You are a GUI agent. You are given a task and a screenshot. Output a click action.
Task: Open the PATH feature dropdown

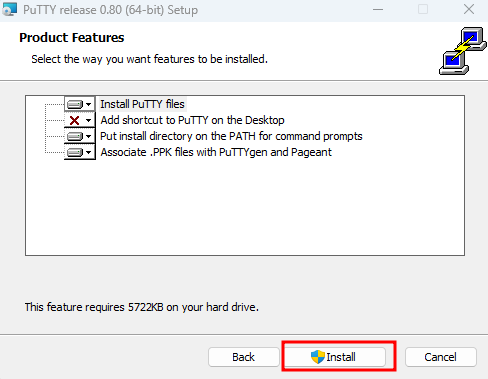[80, 136]
